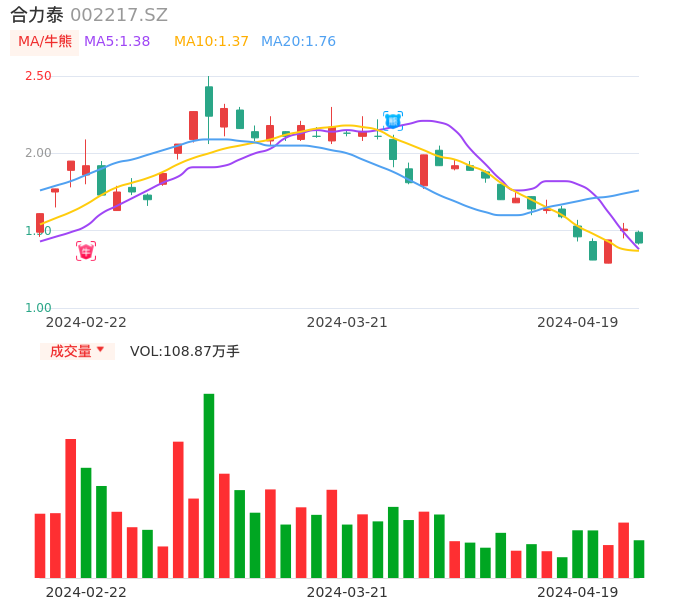
Task: Click the blue bear (熊) signal marker
Action: (x=393, y=121)
